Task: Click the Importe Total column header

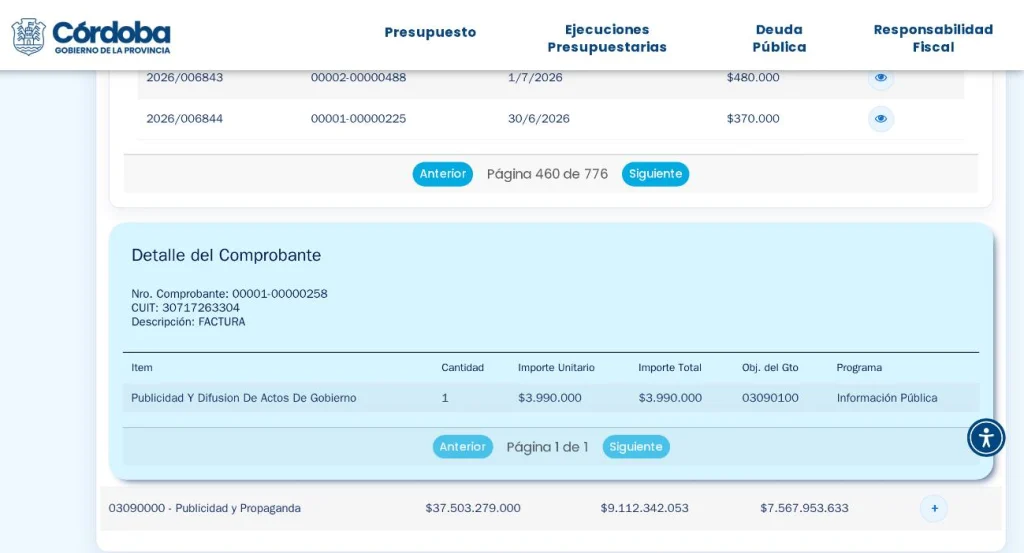Action: [669, 368]
